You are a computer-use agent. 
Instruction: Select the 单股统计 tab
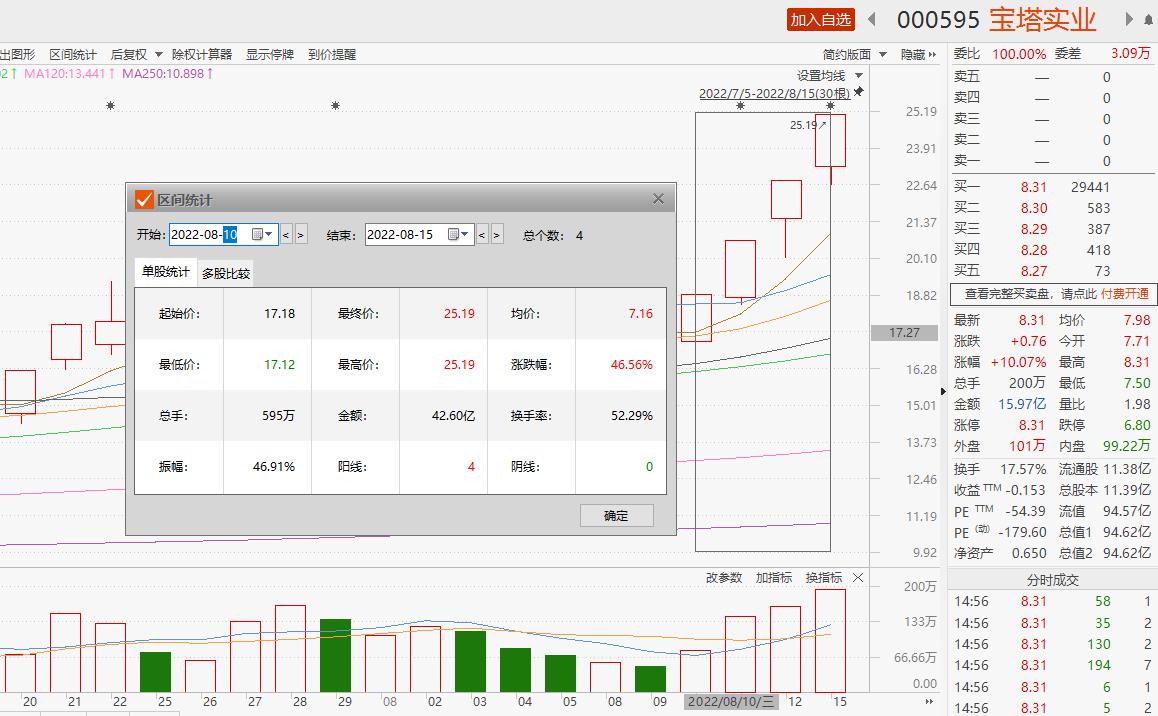point(165,272)
